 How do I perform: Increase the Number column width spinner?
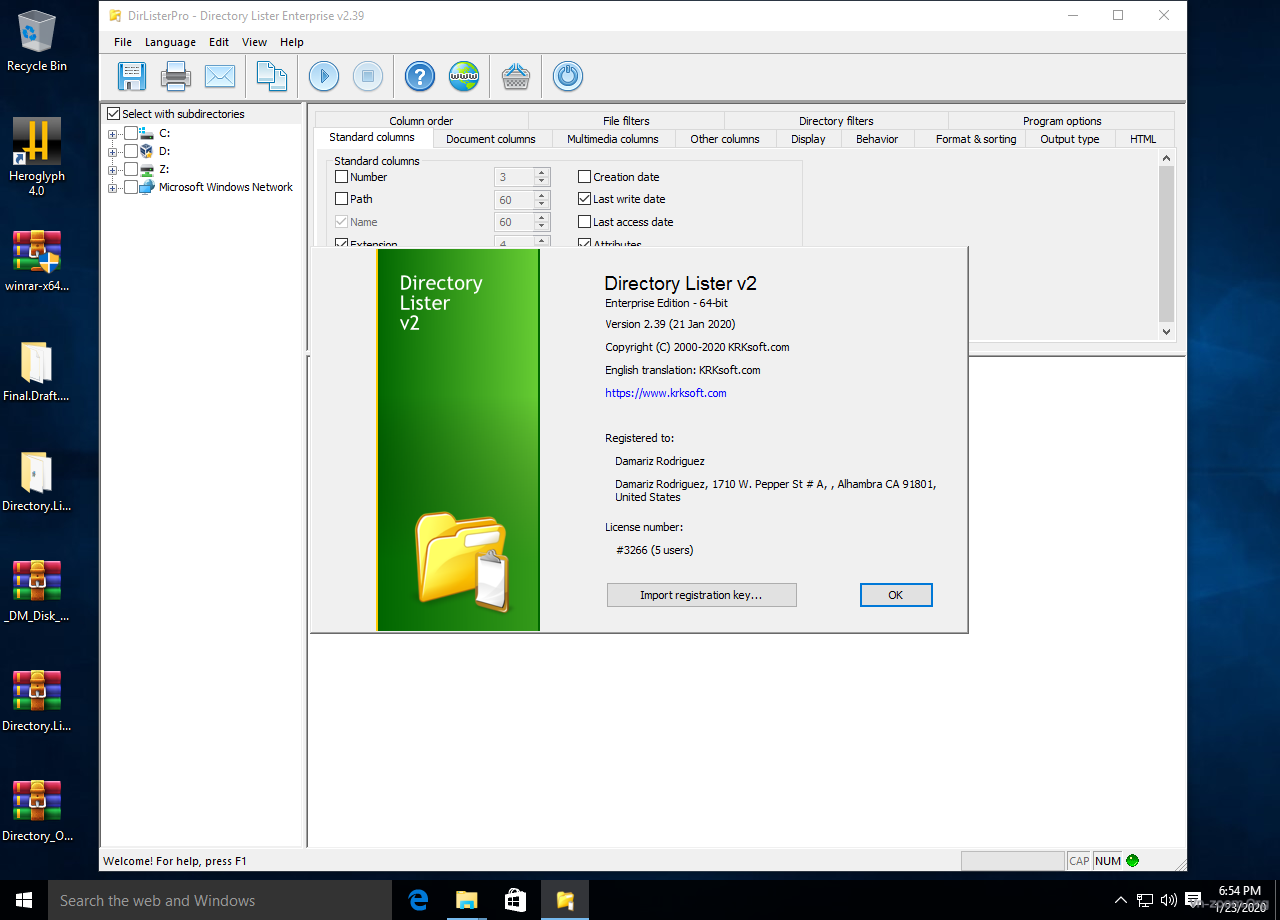click(542, 172)
